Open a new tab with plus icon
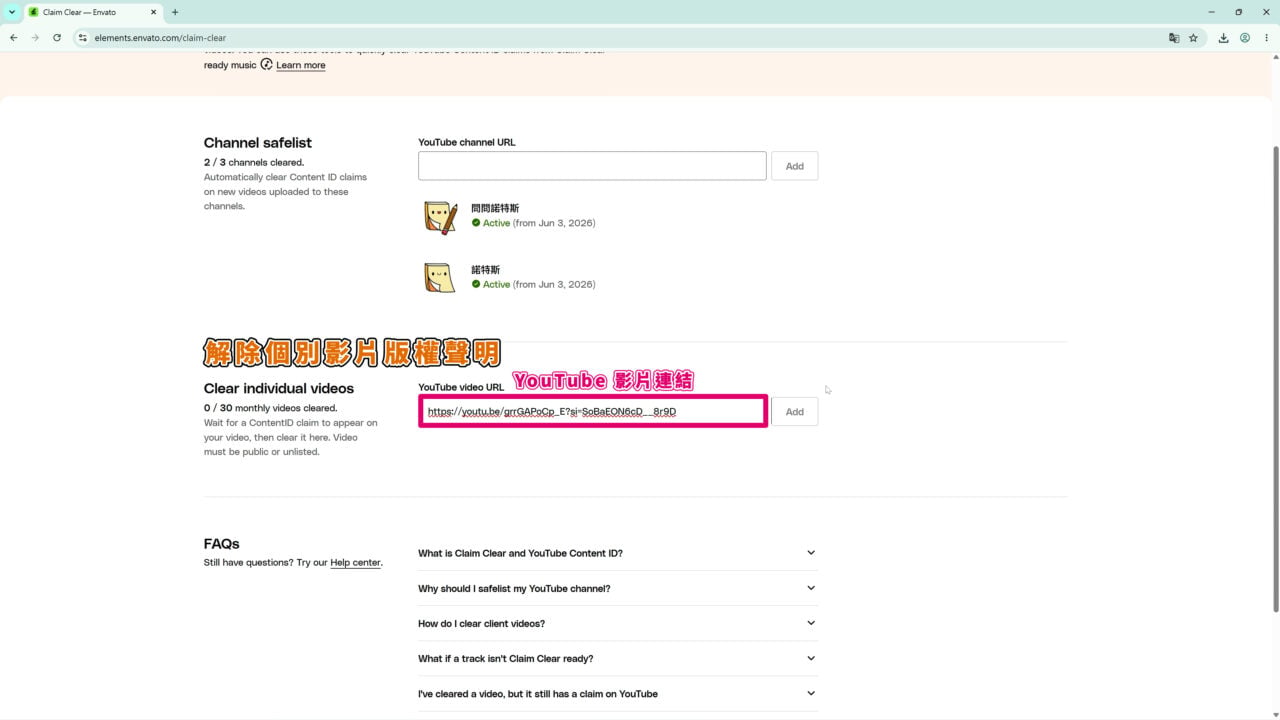 click(175, 12)
